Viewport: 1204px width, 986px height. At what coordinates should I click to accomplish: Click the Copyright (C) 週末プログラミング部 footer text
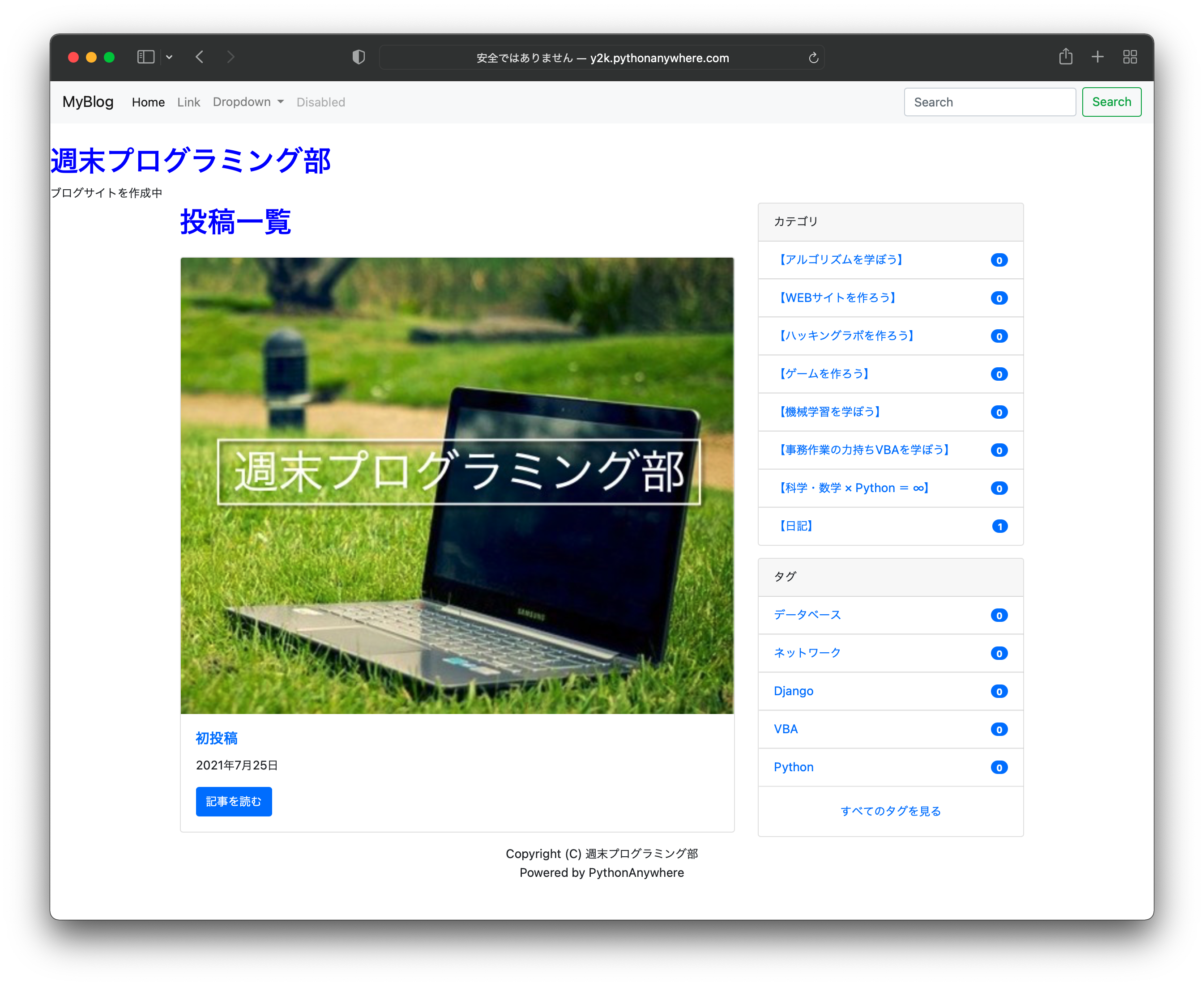602,854
